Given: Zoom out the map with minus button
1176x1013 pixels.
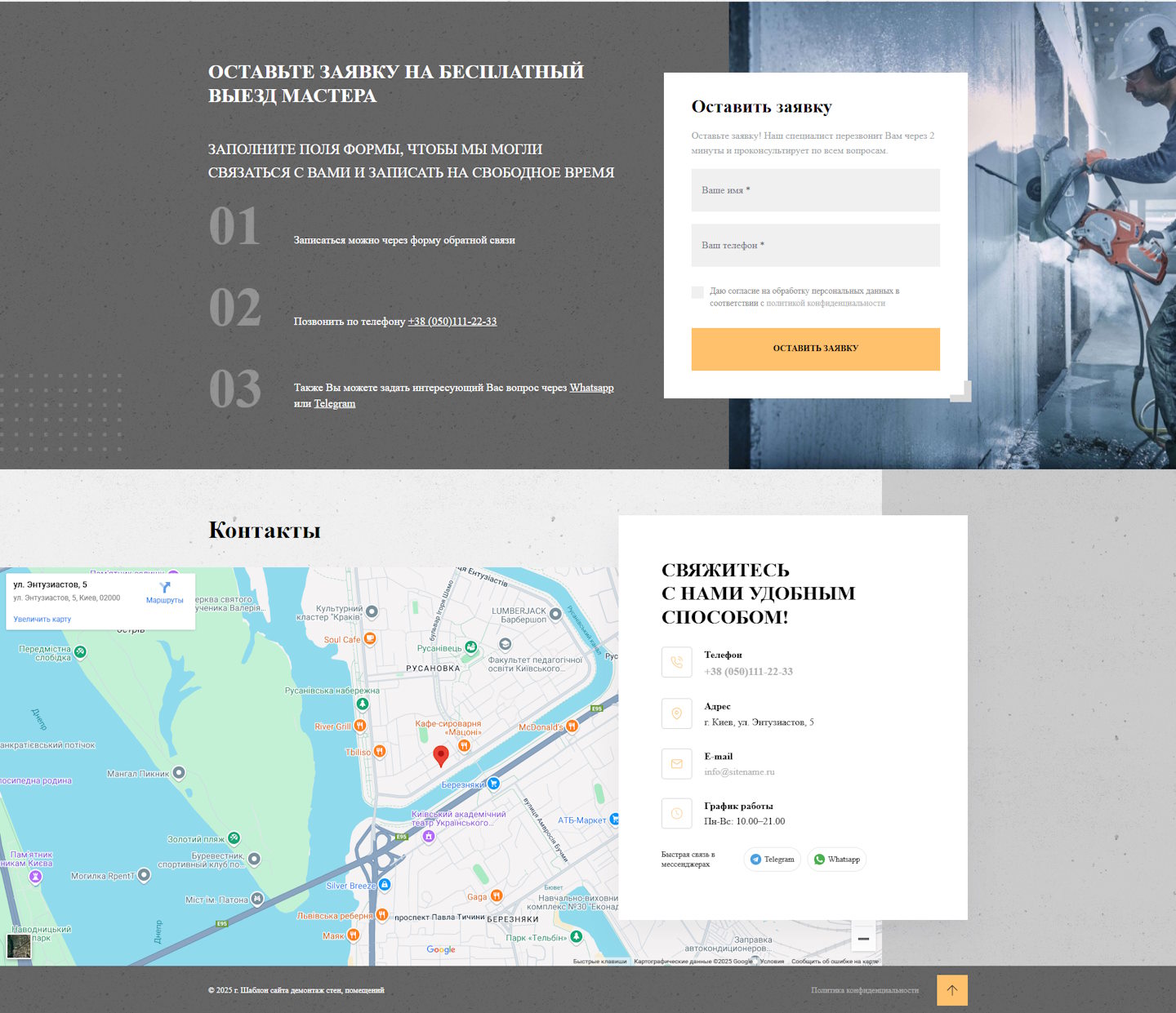Looking at the screenshot, I should click(863, 939).
